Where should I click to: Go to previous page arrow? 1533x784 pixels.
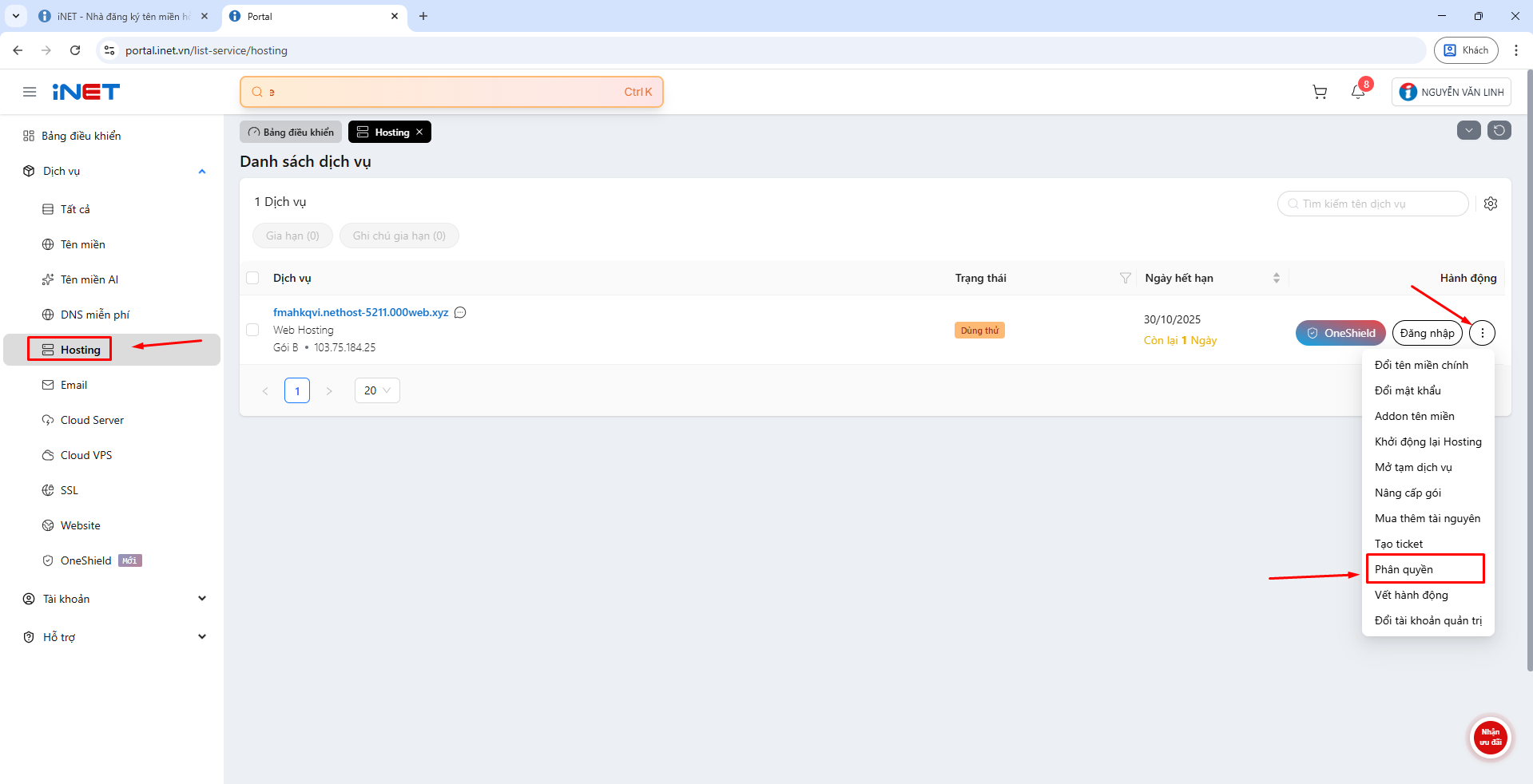[265, 390]
